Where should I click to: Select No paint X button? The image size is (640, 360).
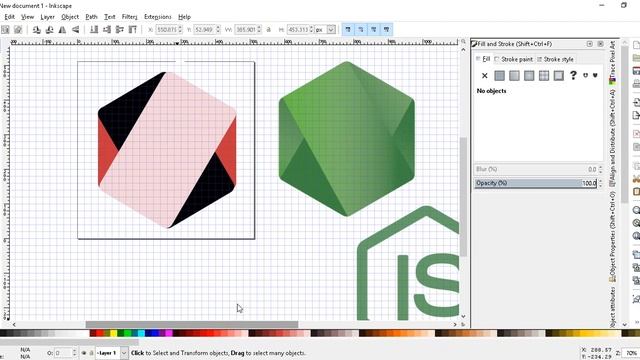click(484, 76)
